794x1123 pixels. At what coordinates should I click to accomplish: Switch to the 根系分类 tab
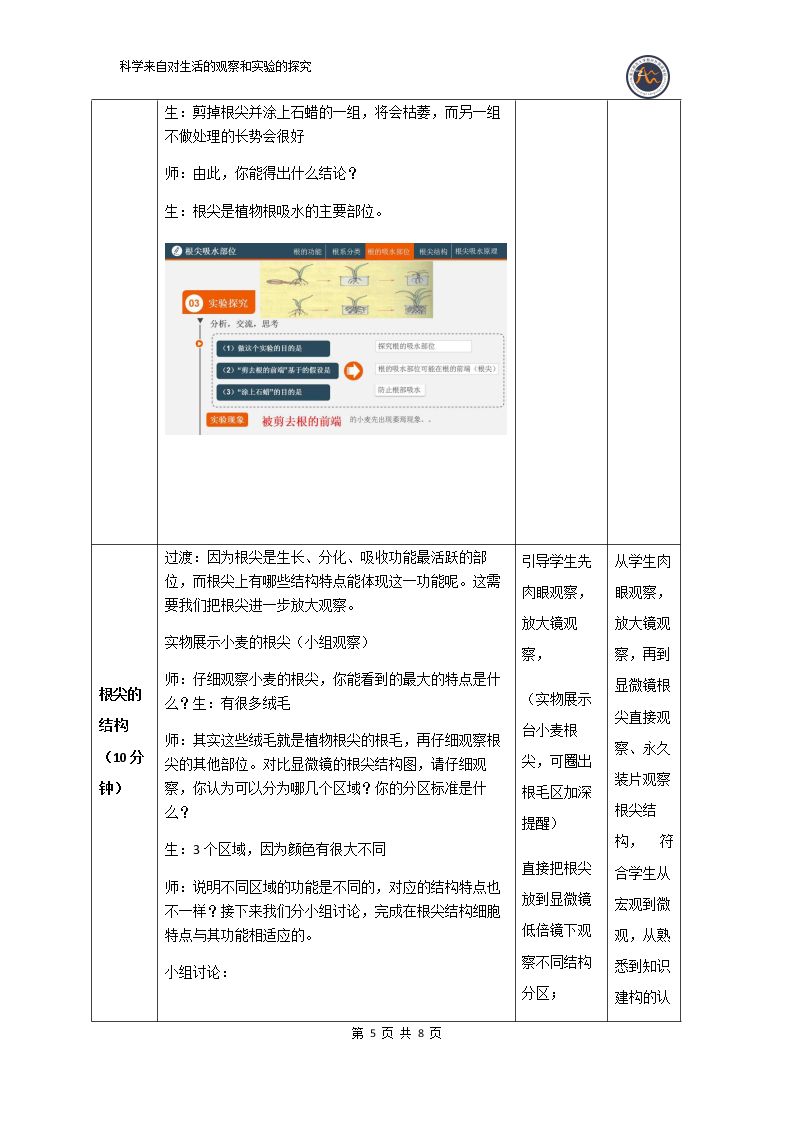point(346,251)
